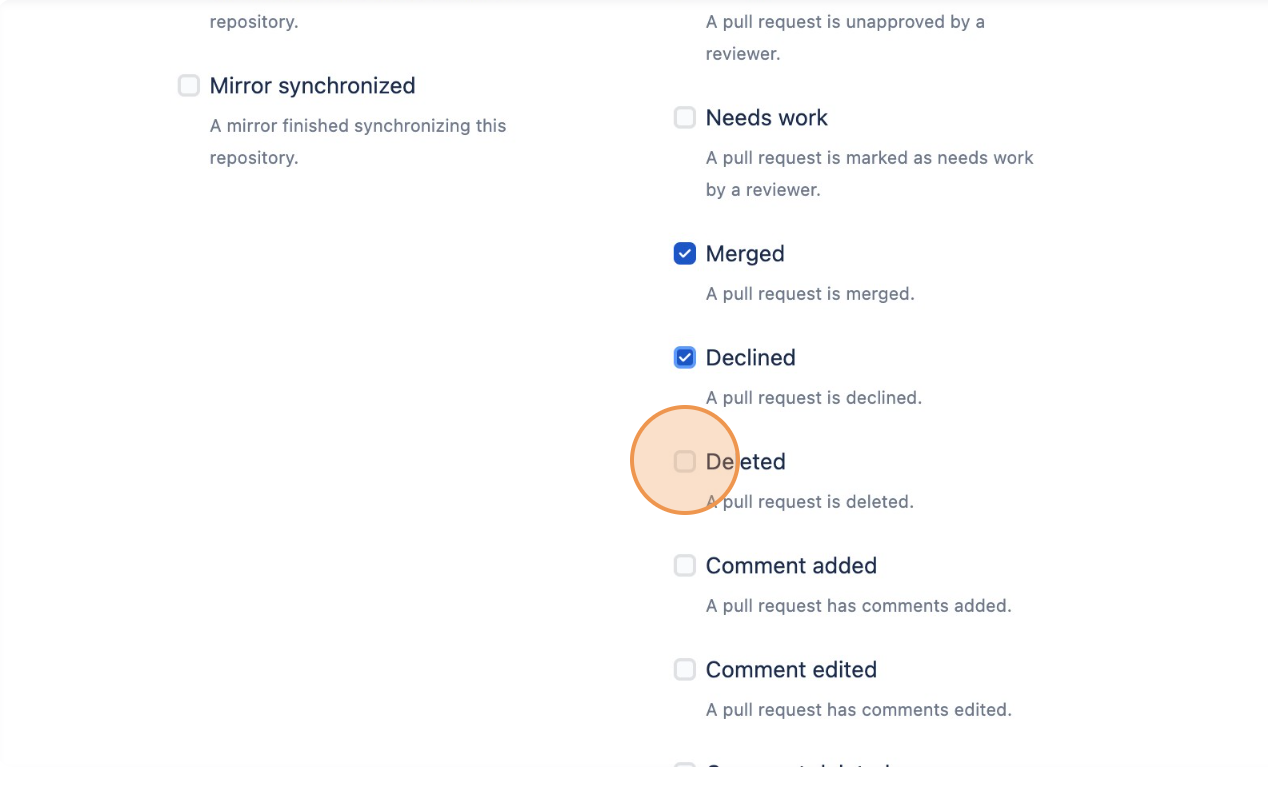Click the pull request is declined description
The image size is (1268, 792).
[x=813, y=397]
